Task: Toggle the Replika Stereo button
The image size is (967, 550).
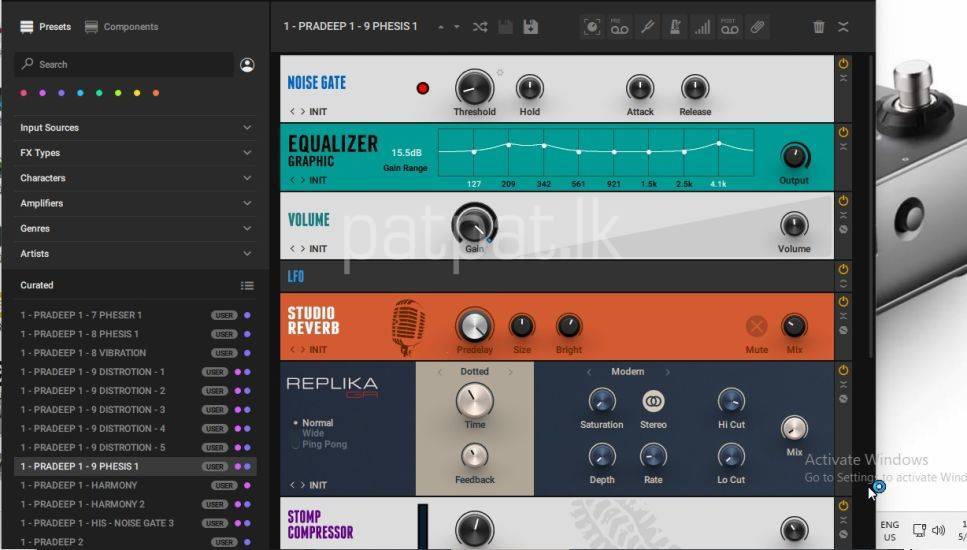Action: point(653,401)
